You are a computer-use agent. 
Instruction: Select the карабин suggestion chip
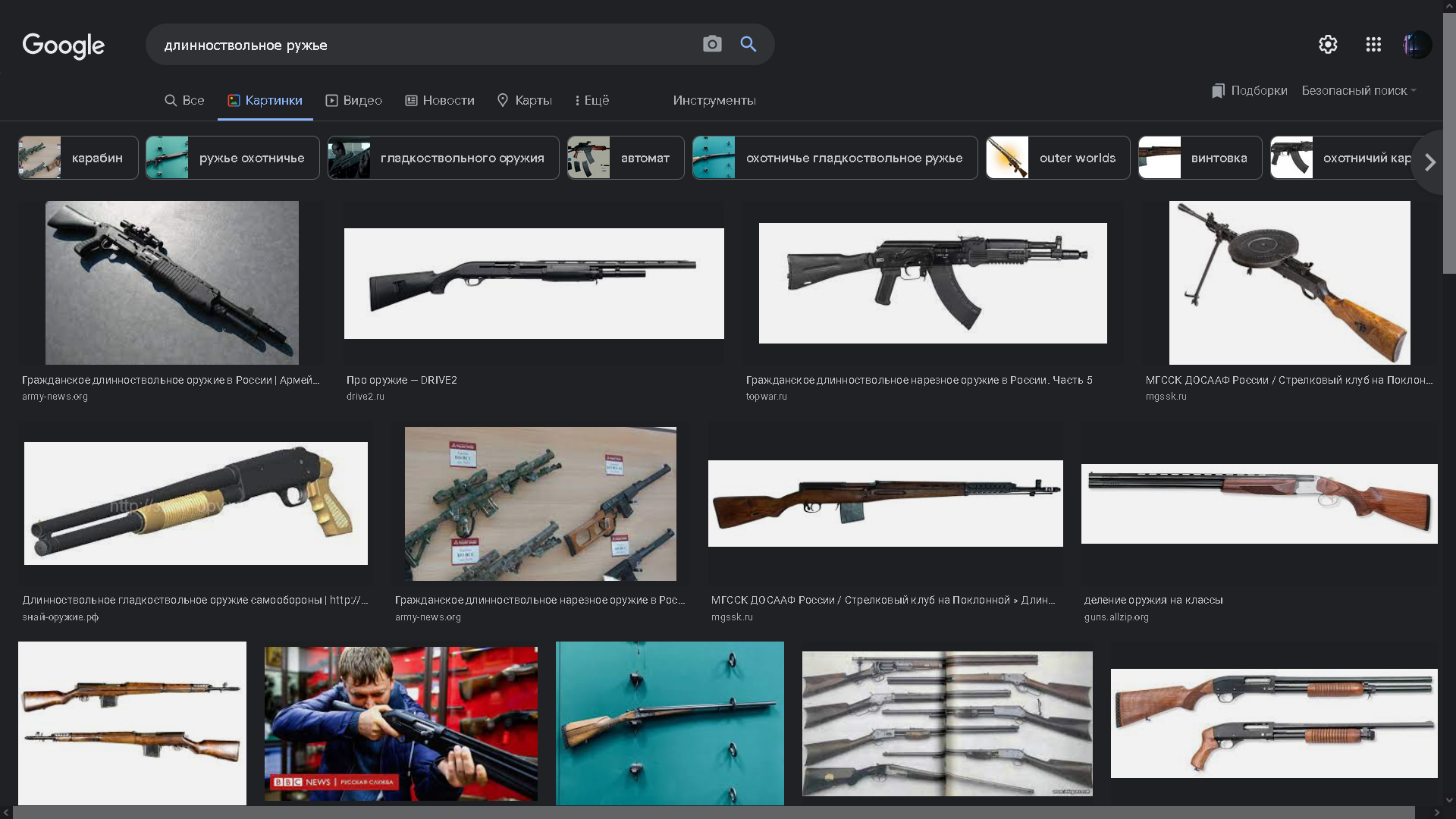click(78, 158)
